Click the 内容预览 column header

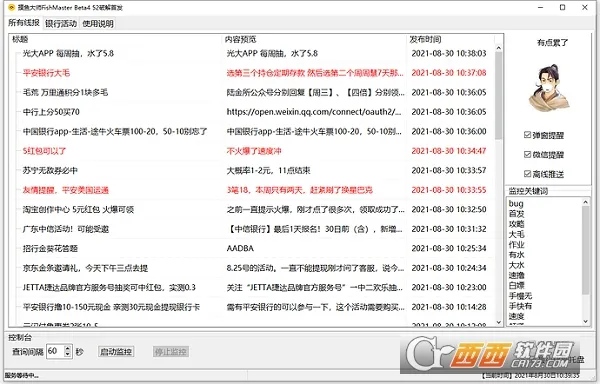[314, 39]
